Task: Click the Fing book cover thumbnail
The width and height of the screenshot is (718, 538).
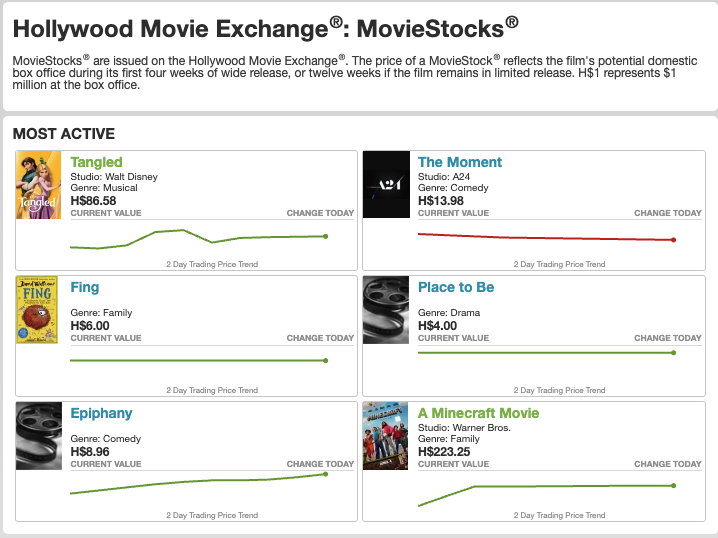Action: [39, 311]
